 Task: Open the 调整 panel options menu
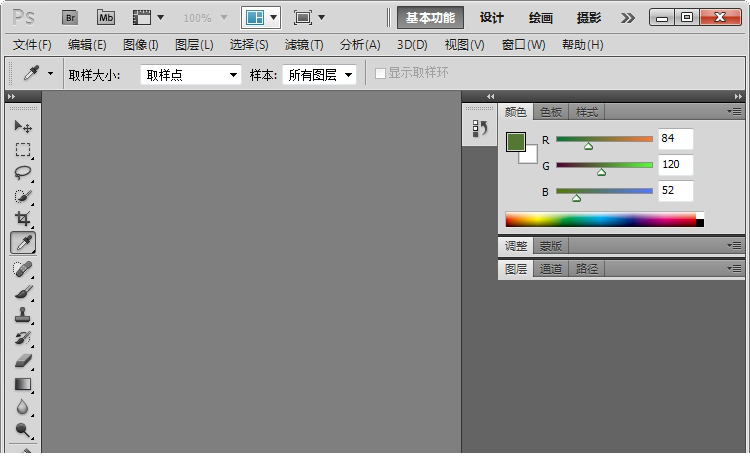coord(734,245)
